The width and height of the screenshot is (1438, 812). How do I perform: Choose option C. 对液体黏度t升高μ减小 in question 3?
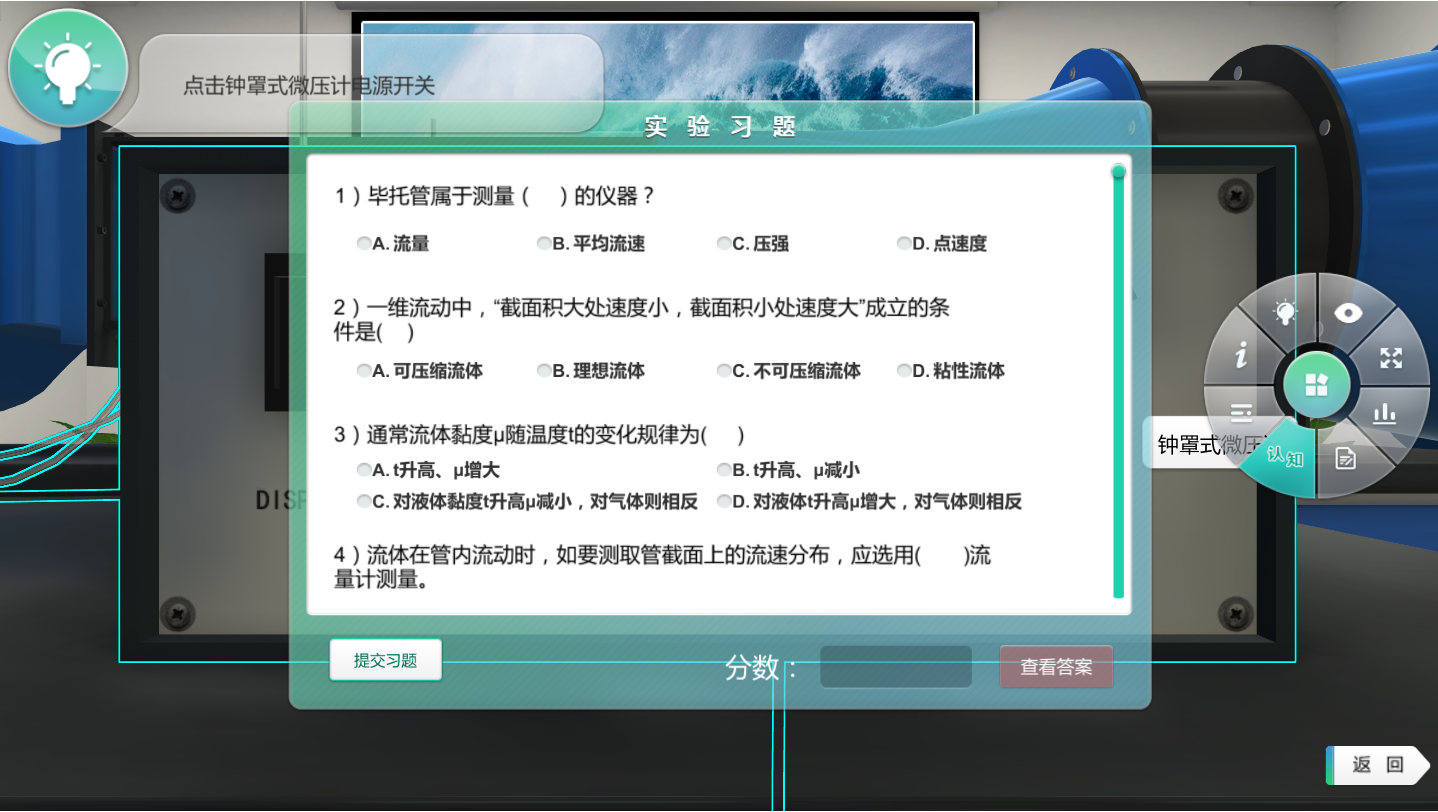coord(364,502)
